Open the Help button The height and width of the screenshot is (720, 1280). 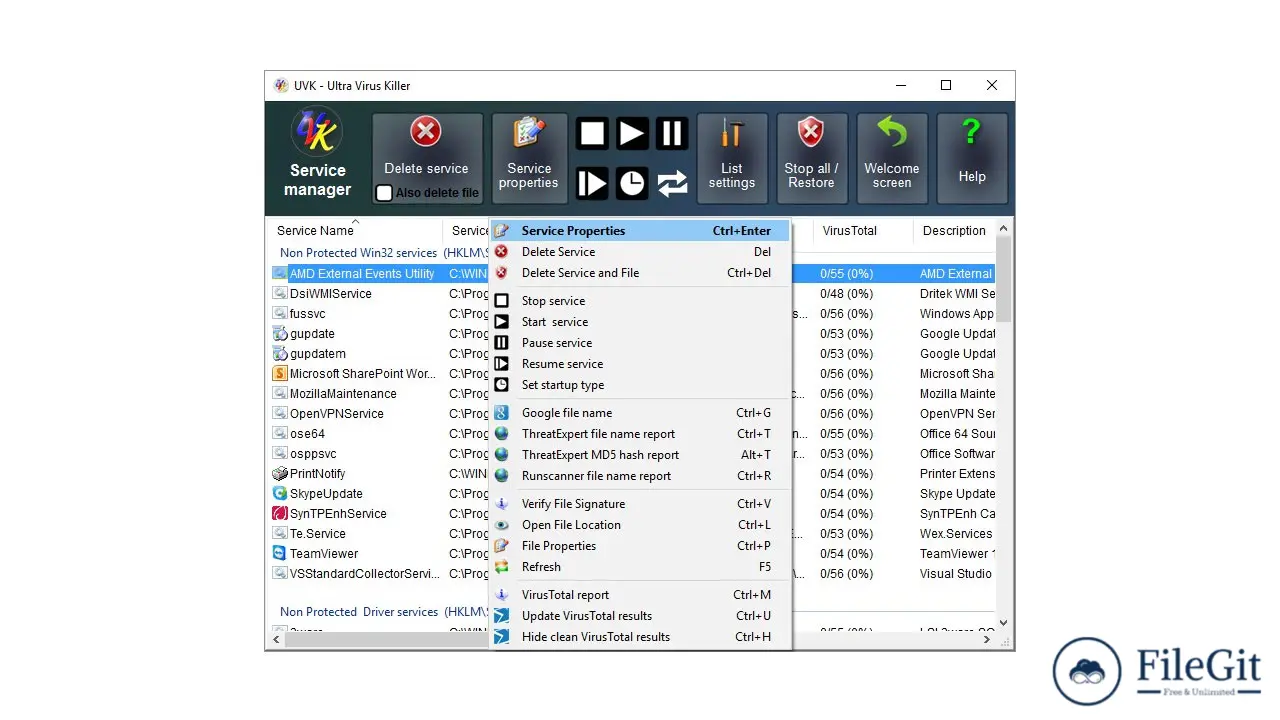pos(972,158)
